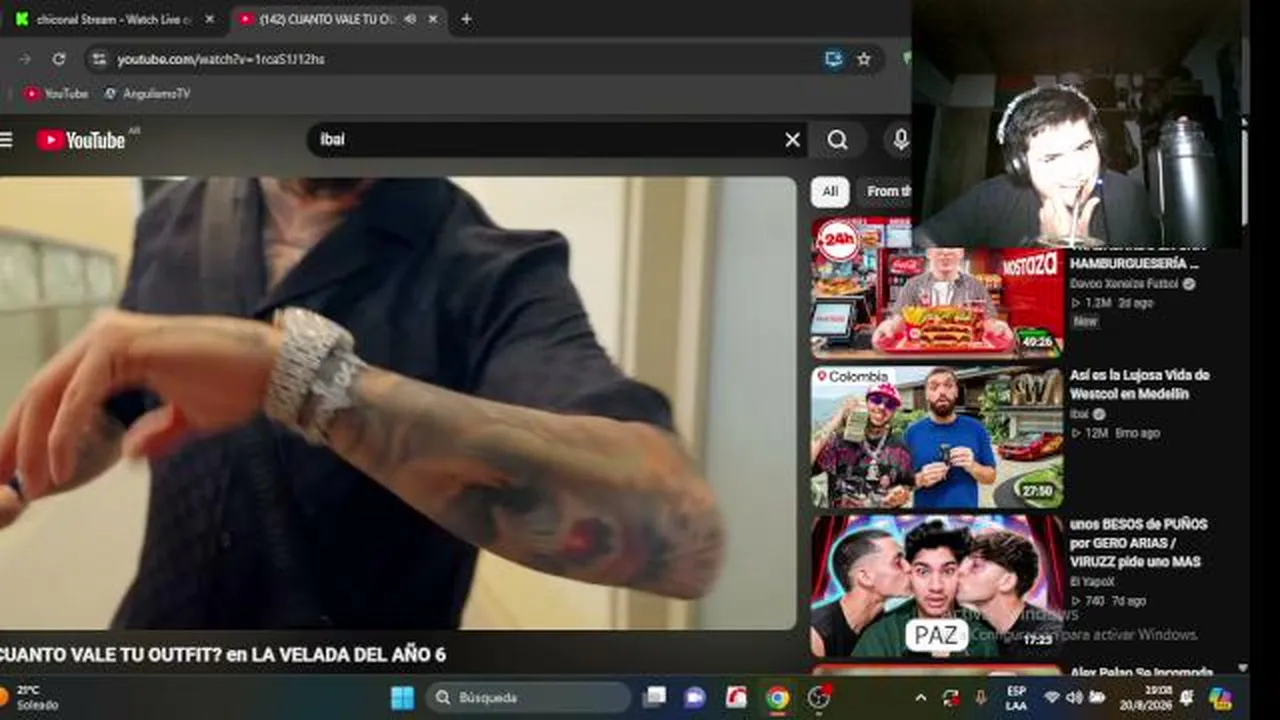Open the dark round-icon app beside Chrome
The image size is (1280, 720).
coord(819,697)
